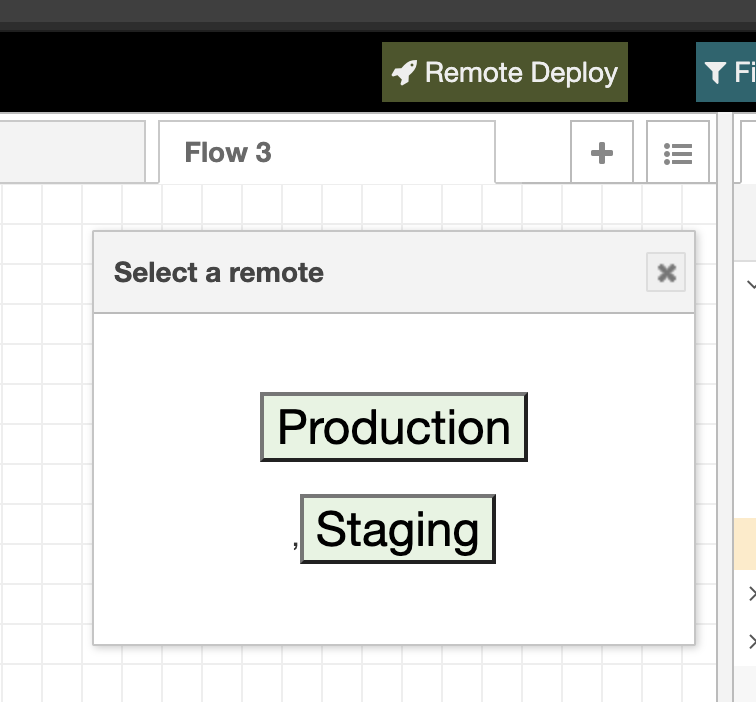
Task: Click the rocket icon in the header
Action: pyautogui.click(x=404, y=73)
